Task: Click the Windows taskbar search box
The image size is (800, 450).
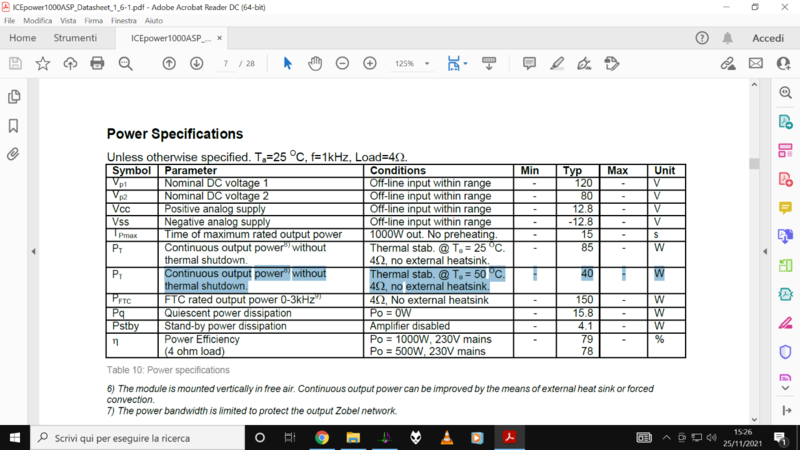Action: pyautogui.click(x=138, y=438)
